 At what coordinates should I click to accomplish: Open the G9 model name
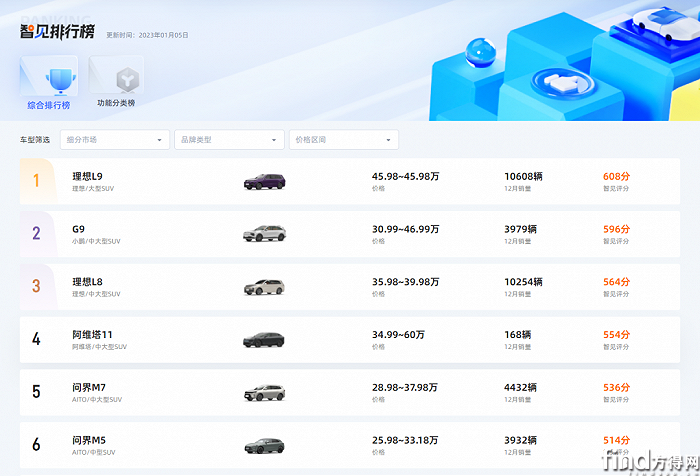(x=78, y=229)
